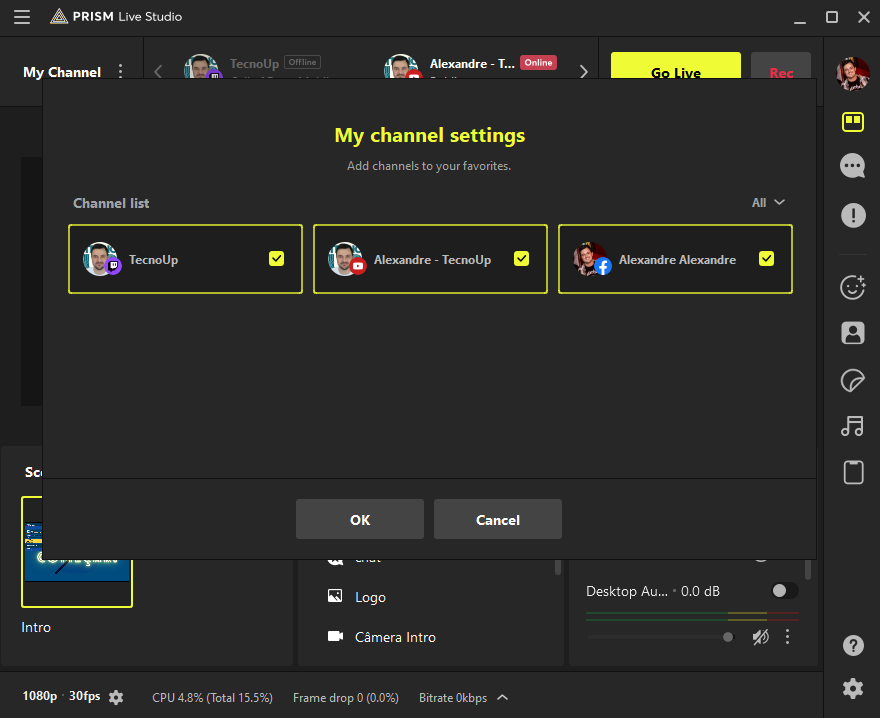Expand the Bitrate stats arrow
The height and width of the screenshot is (718, 880).
(503, 697)
